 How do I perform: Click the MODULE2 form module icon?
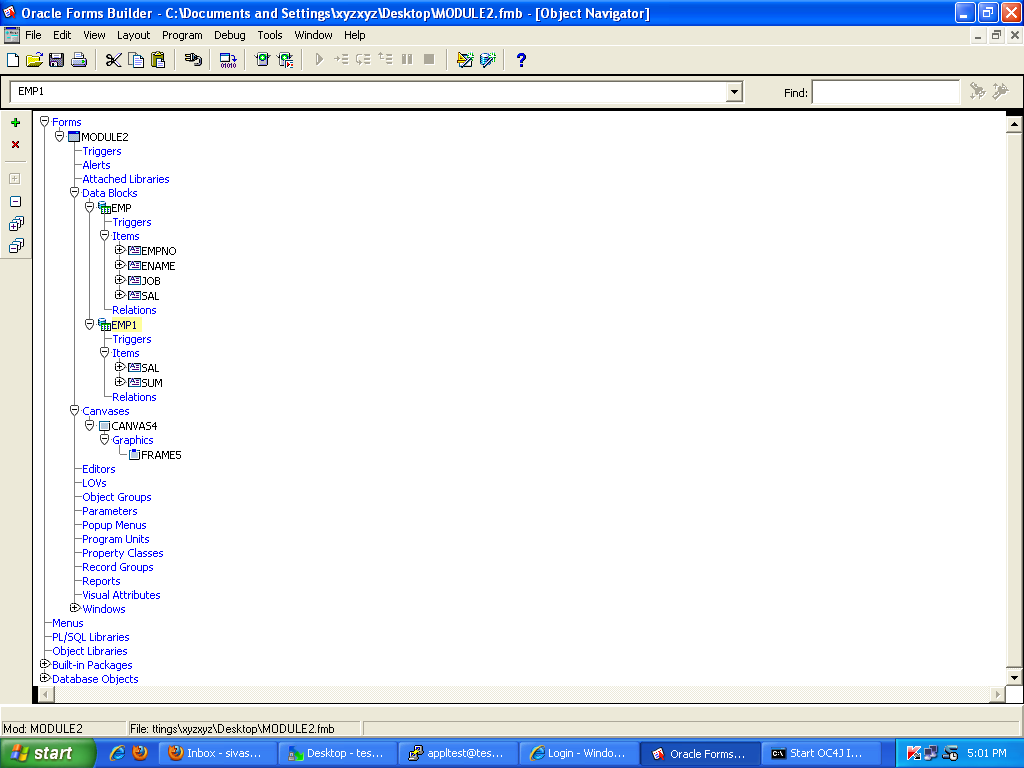(74, 136)
